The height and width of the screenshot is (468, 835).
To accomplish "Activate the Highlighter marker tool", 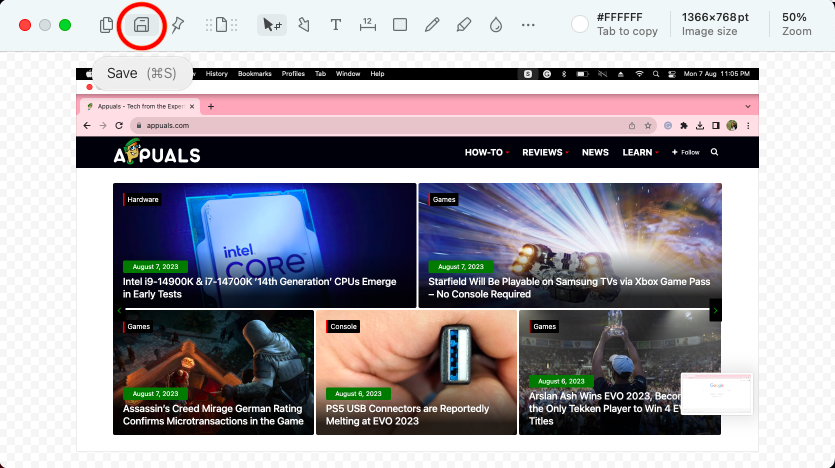I will pos(464,25).
